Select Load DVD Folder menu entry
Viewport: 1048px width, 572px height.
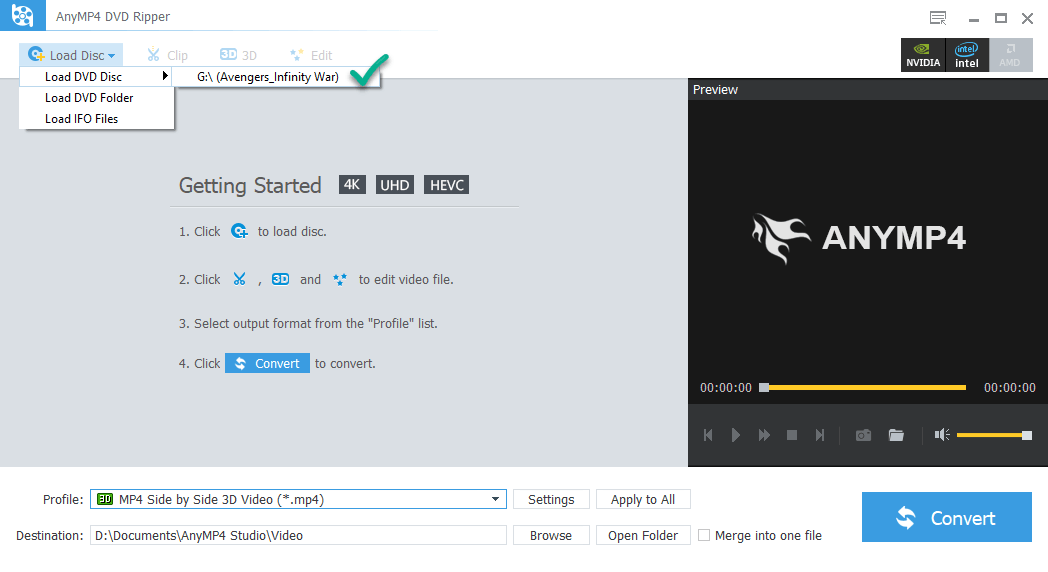pos(96,98)
